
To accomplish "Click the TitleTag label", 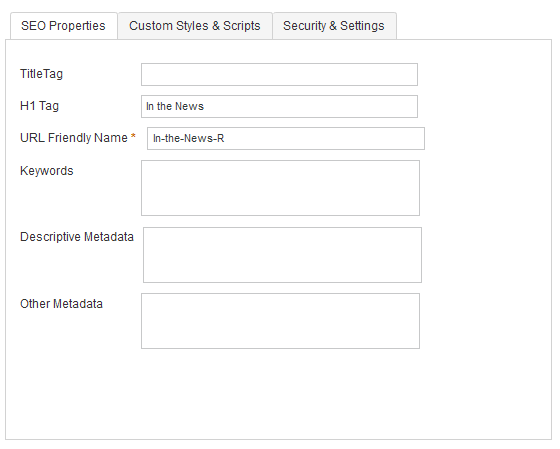I will (41, 74).
